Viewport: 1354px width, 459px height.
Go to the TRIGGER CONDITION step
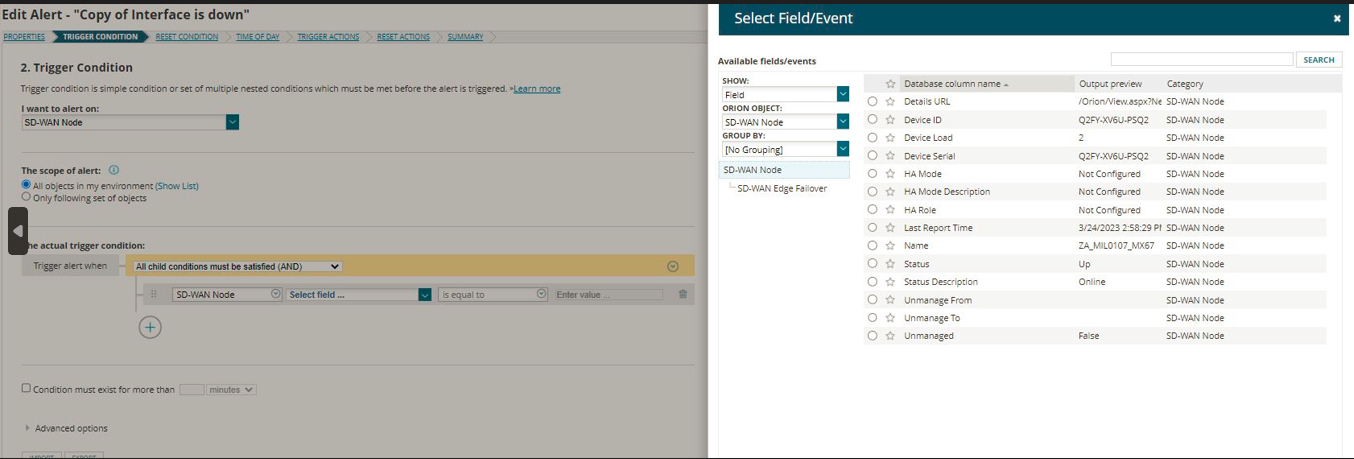tap(100, 37)
